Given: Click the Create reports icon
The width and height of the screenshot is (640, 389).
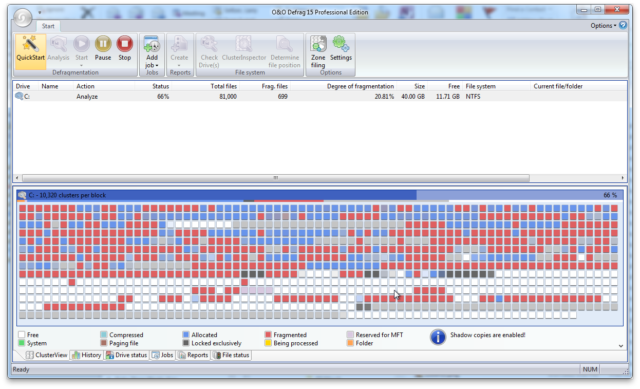Looking at the screenshot, I should (x=179, y=44).
